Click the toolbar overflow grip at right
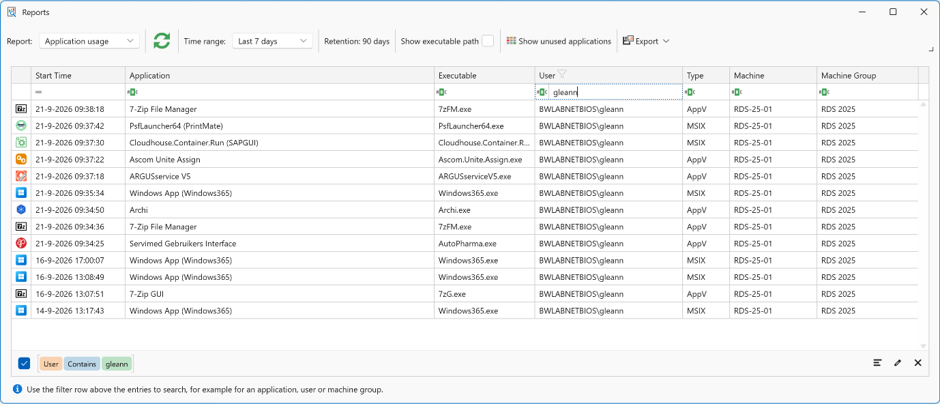Image resolution: width=940 pixels, height=404 pixels. coord(931,49)
